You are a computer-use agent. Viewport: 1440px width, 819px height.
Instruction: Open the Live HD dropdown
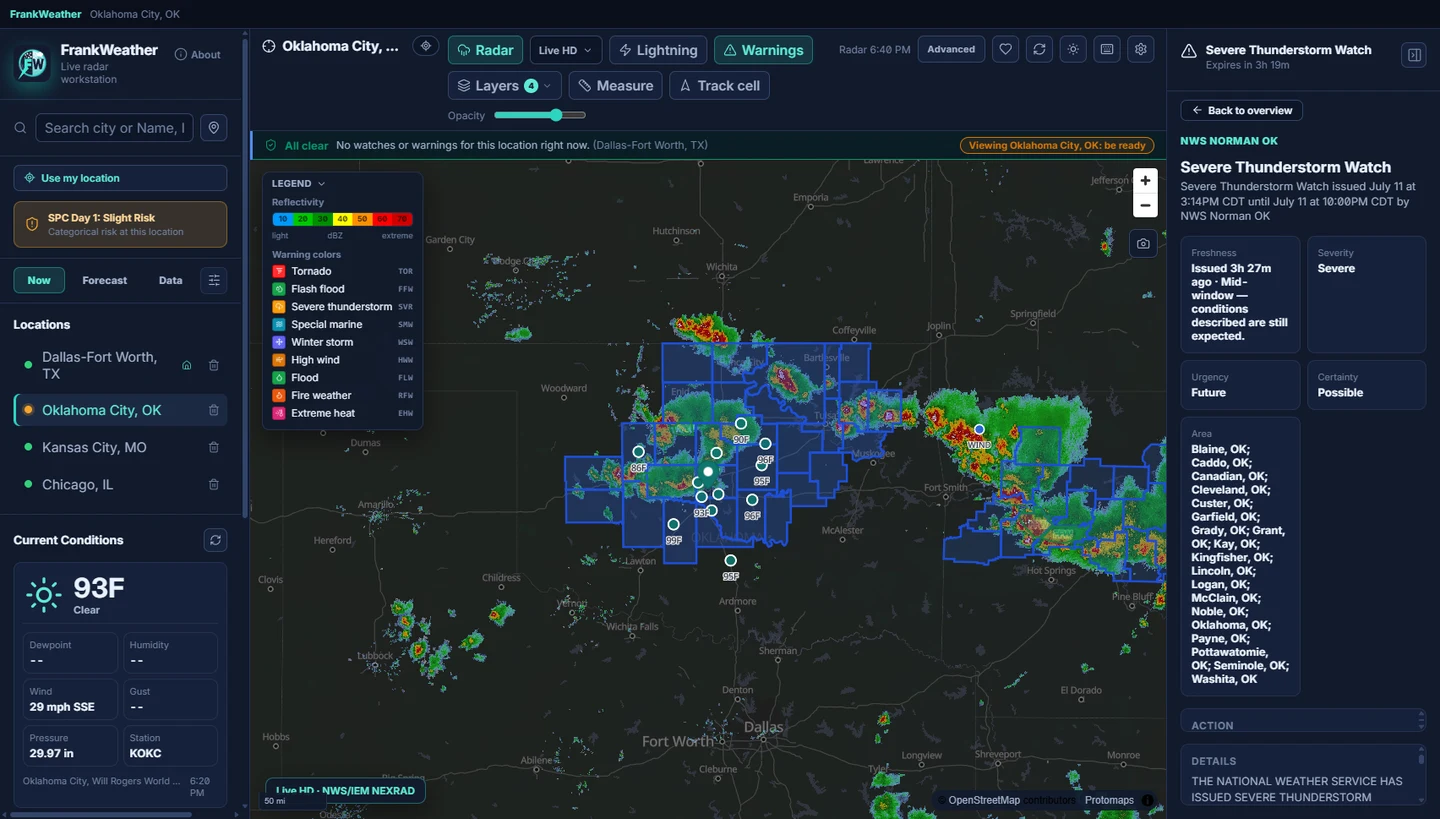tap(566, 50)
